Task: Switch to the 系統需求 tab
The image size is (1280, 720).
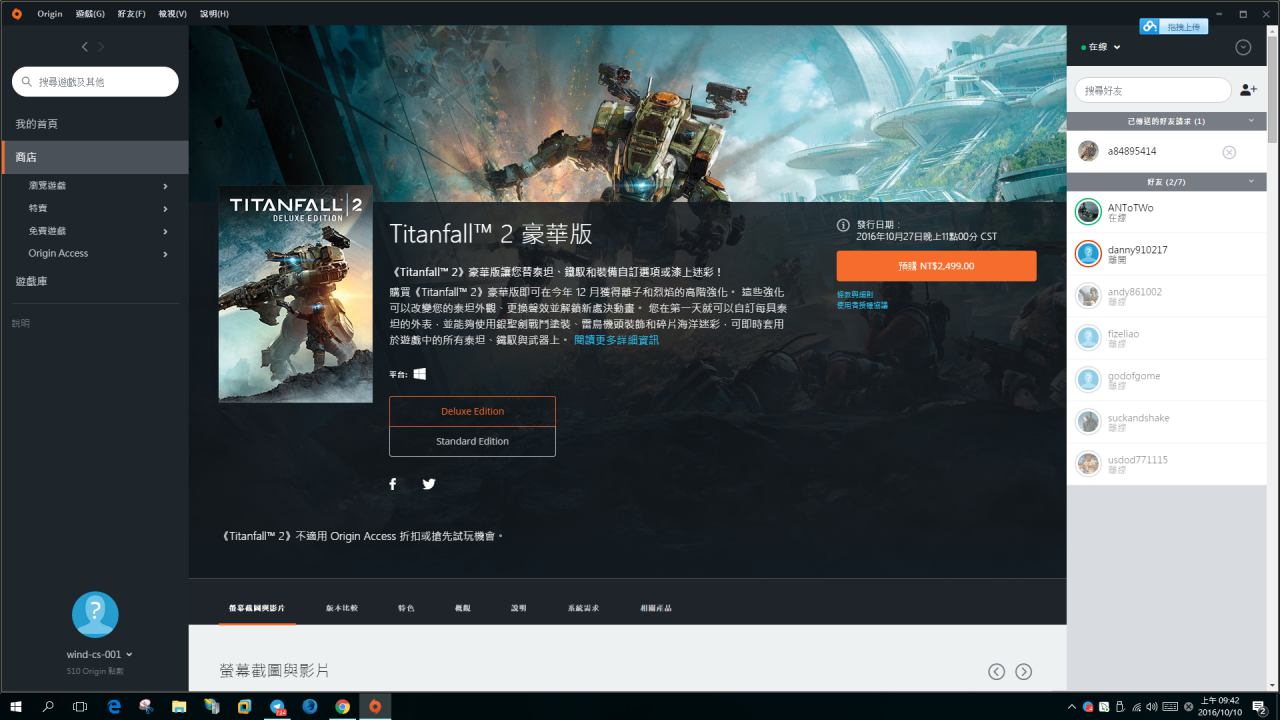Action: point(584,608)
